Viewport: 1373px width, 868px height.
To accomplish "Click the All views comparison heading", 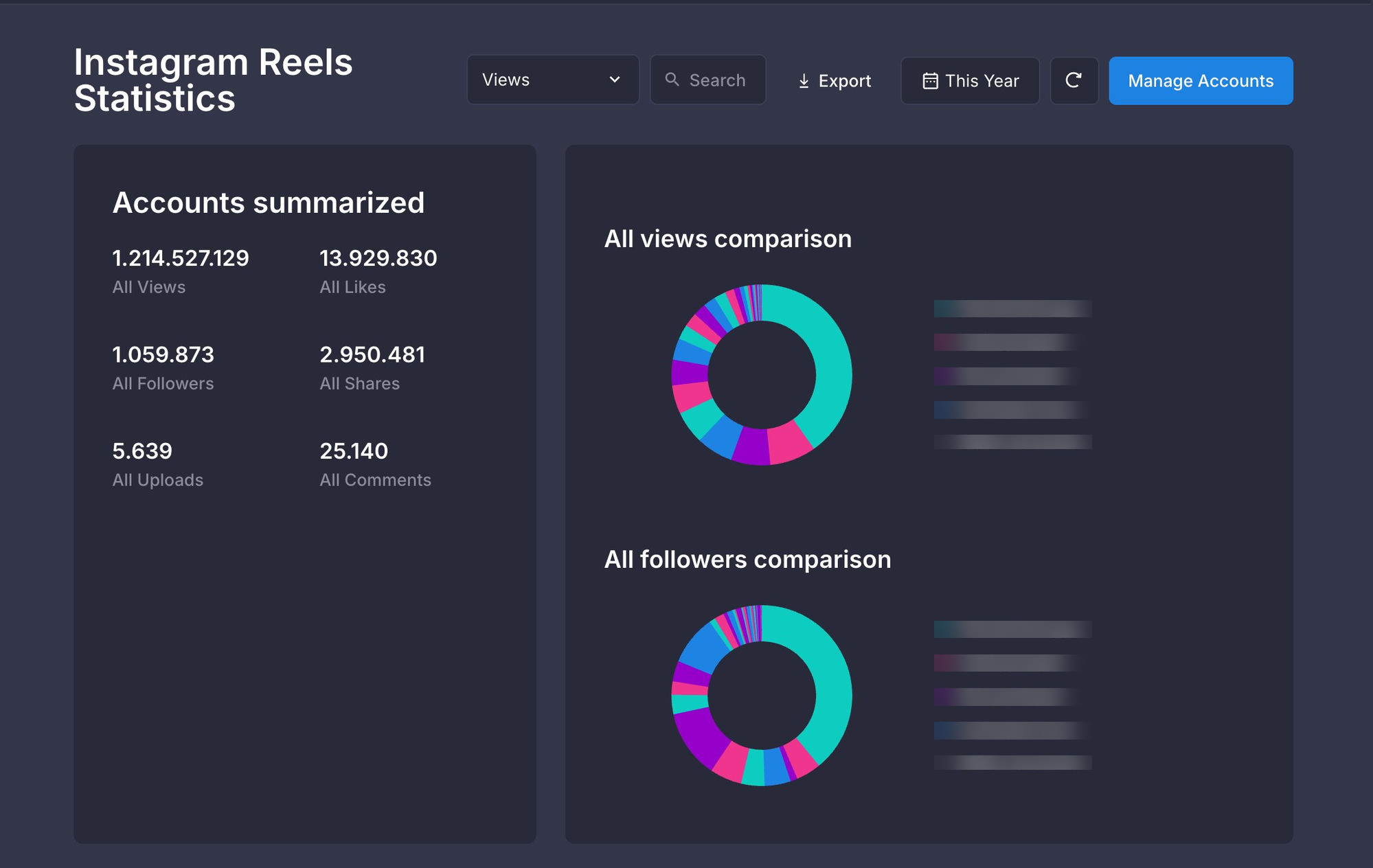I will [728, 239].
